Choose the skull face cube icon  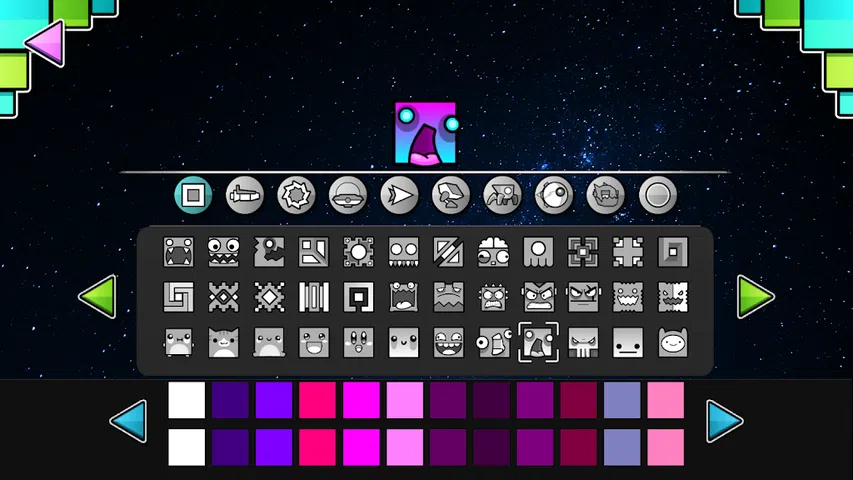[x=583, y=343]
